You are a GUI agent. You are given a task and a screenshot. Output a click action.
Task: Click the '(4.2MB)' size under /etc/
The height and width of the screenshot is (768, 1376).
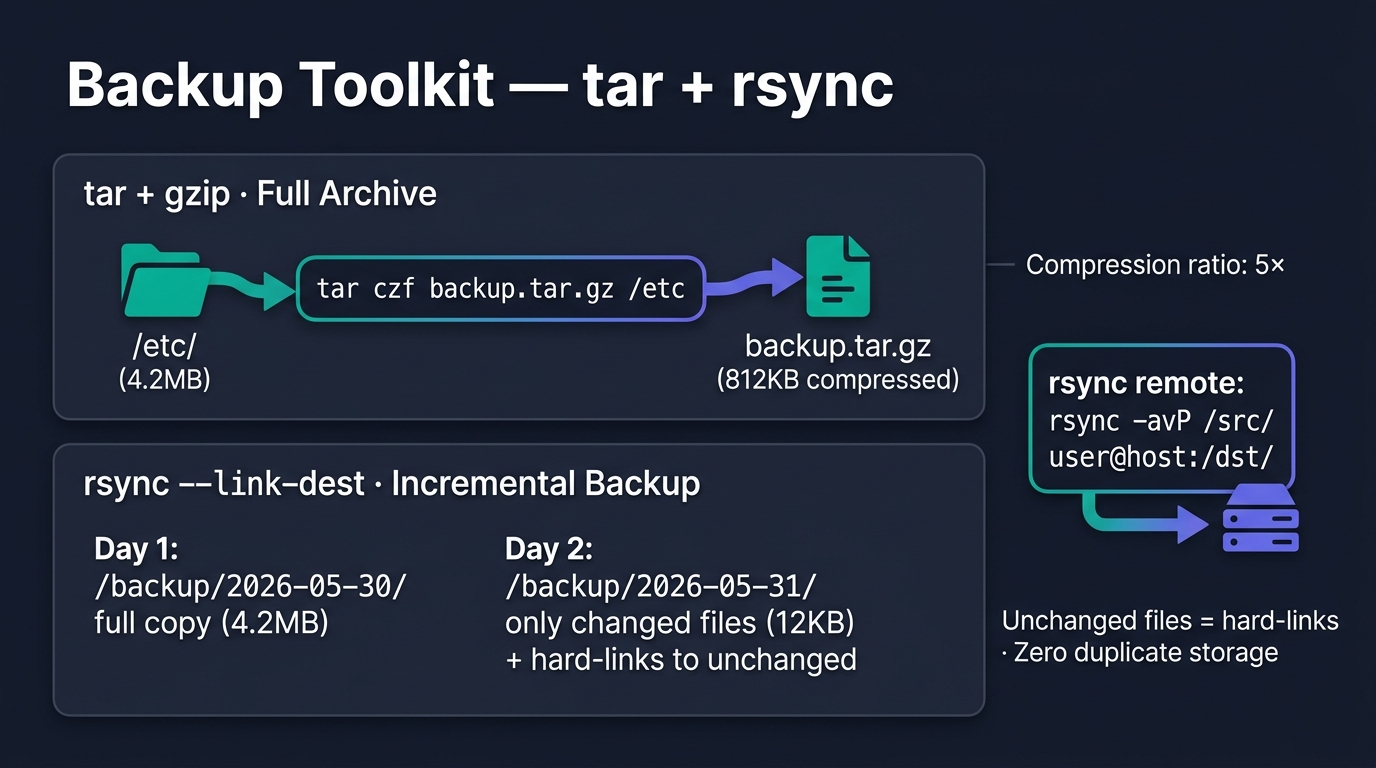(x=165, y=380)
